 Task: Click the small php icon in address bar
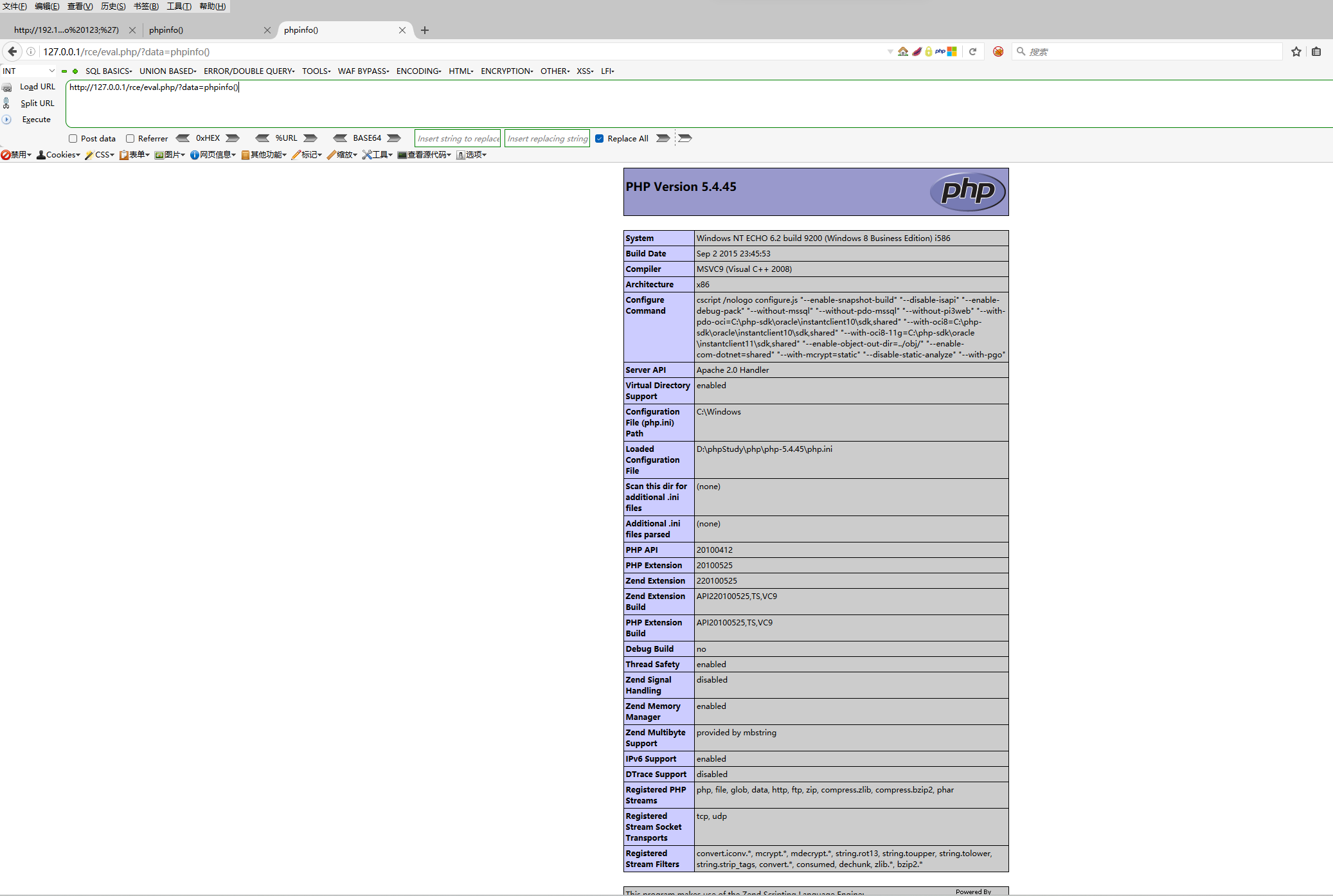940,51
